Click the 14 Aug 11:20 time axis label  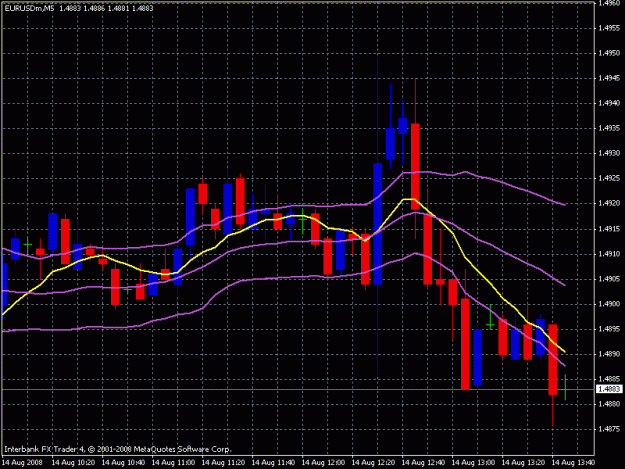pyautogui.click(x=223, y=463)
